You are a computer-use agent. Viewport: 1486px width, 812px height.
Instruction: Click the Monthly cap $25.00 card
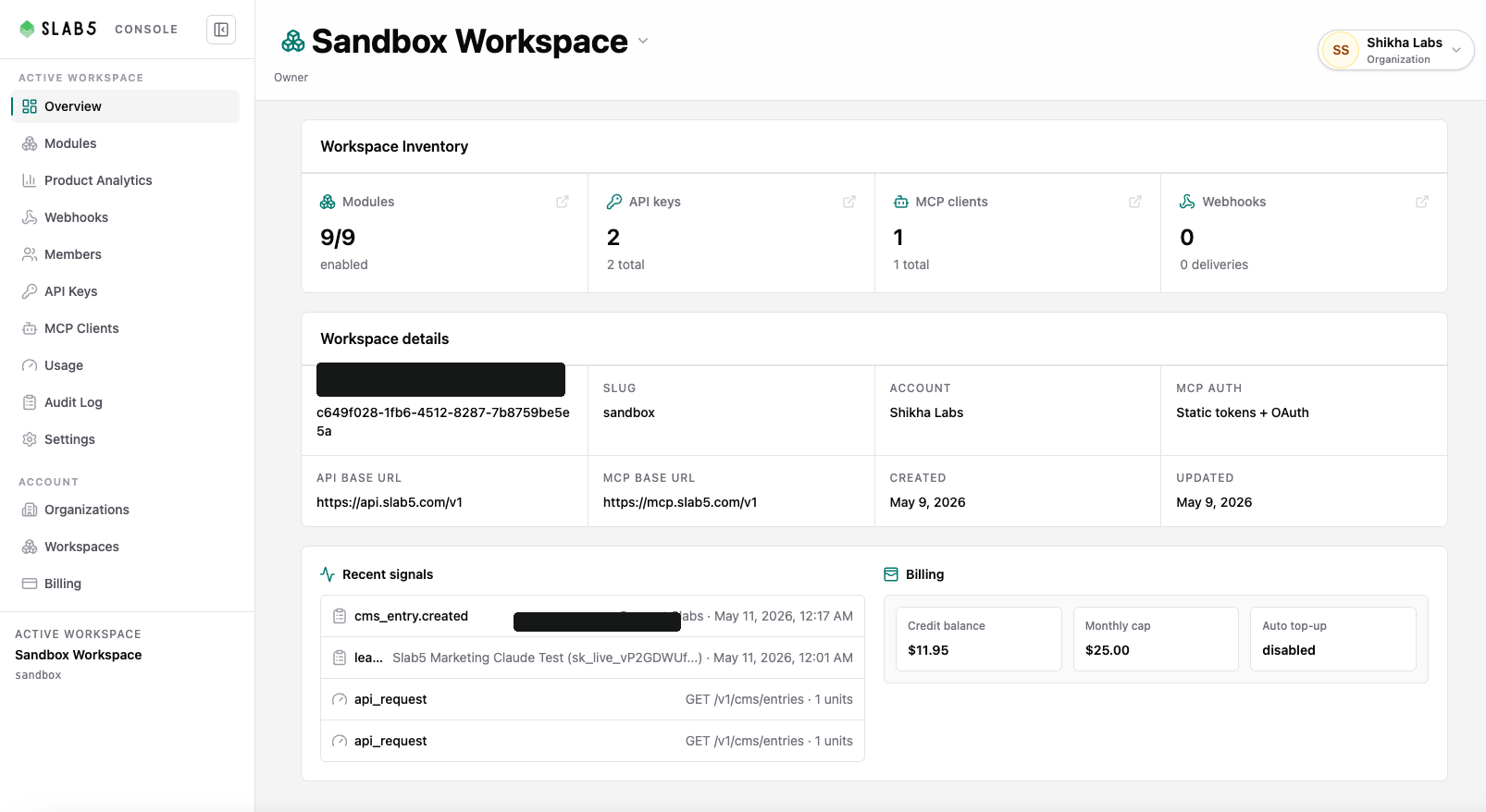point(1156,639)
